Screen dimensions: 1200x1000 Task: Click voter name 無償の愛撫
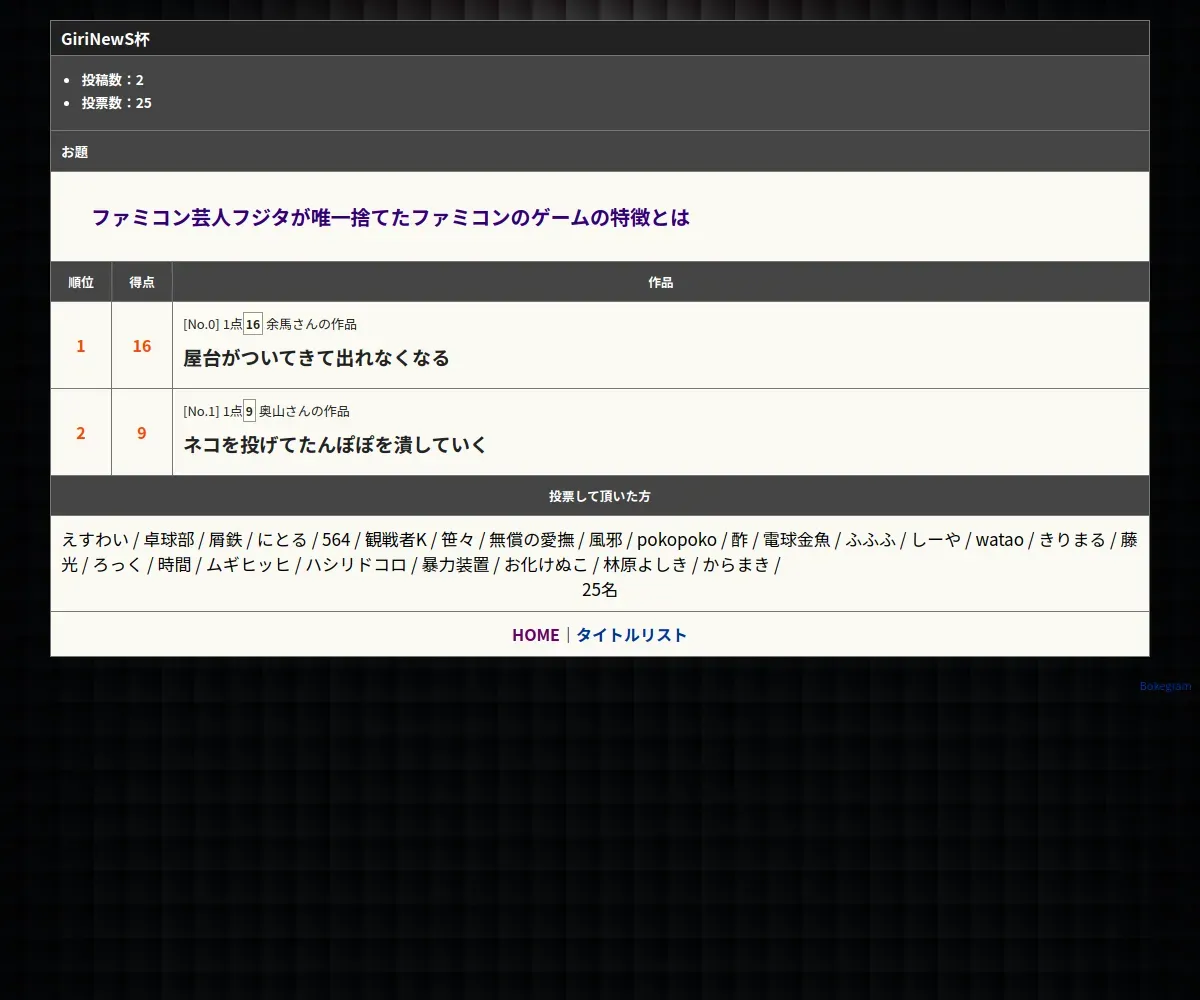click(x=531, y=540)
